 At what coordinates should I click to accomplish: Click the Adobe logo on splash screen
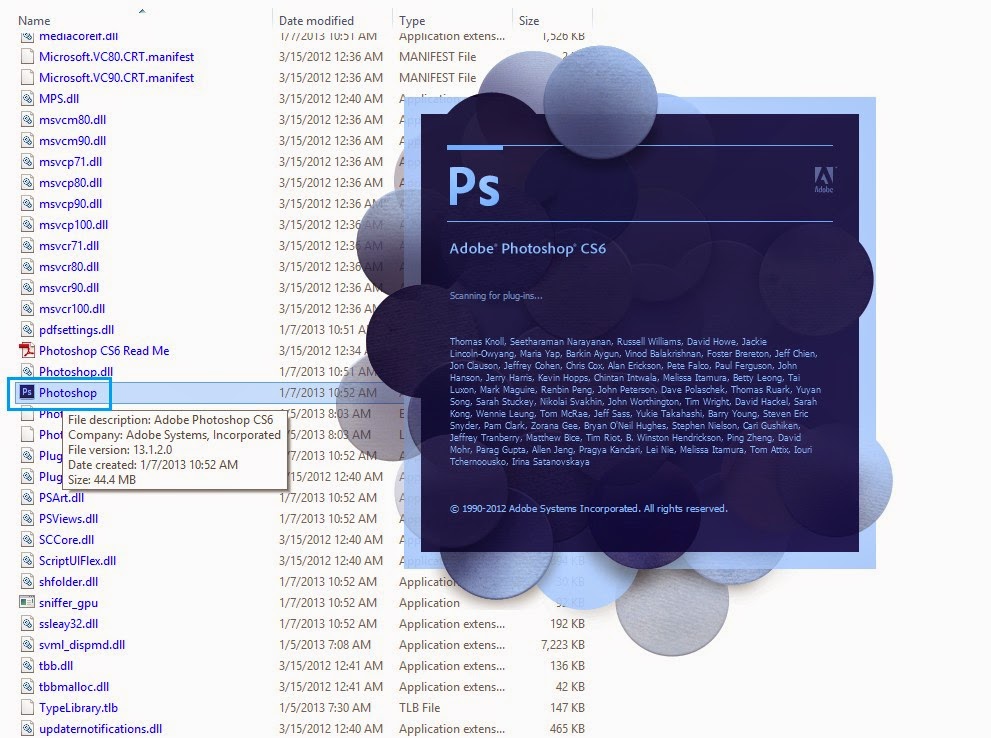pyautogui.click(x=824, y=179)
